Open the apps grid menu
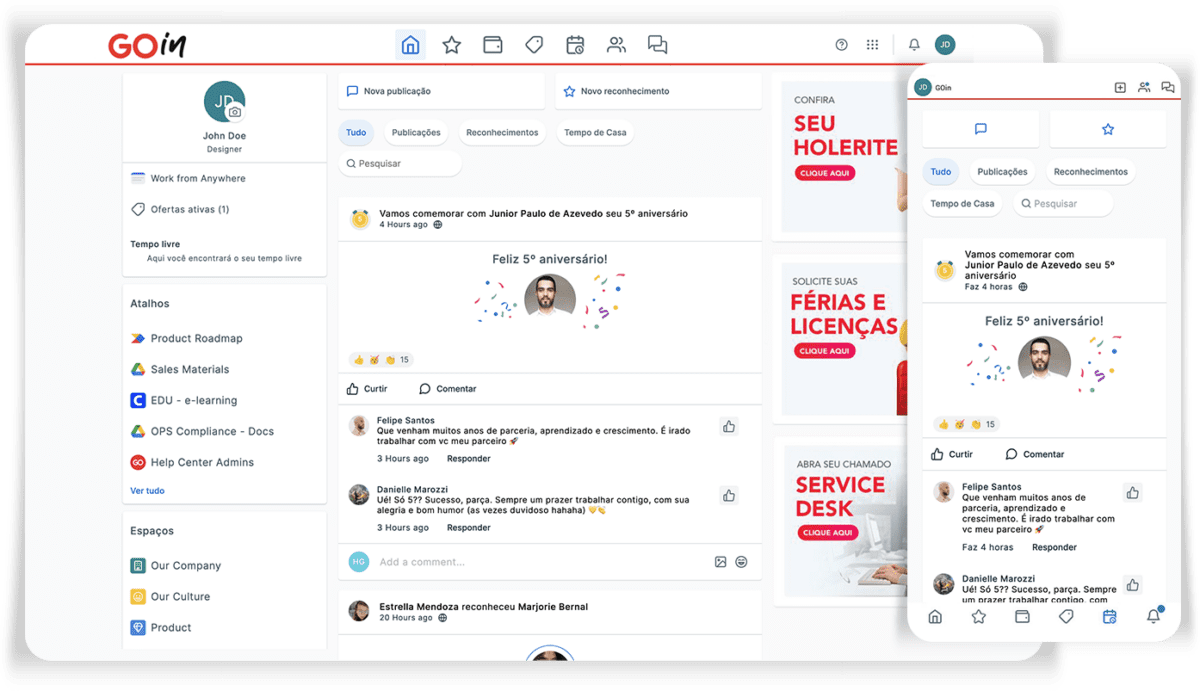The height and width of the screenshot is (691, 1200). [872, 44]
